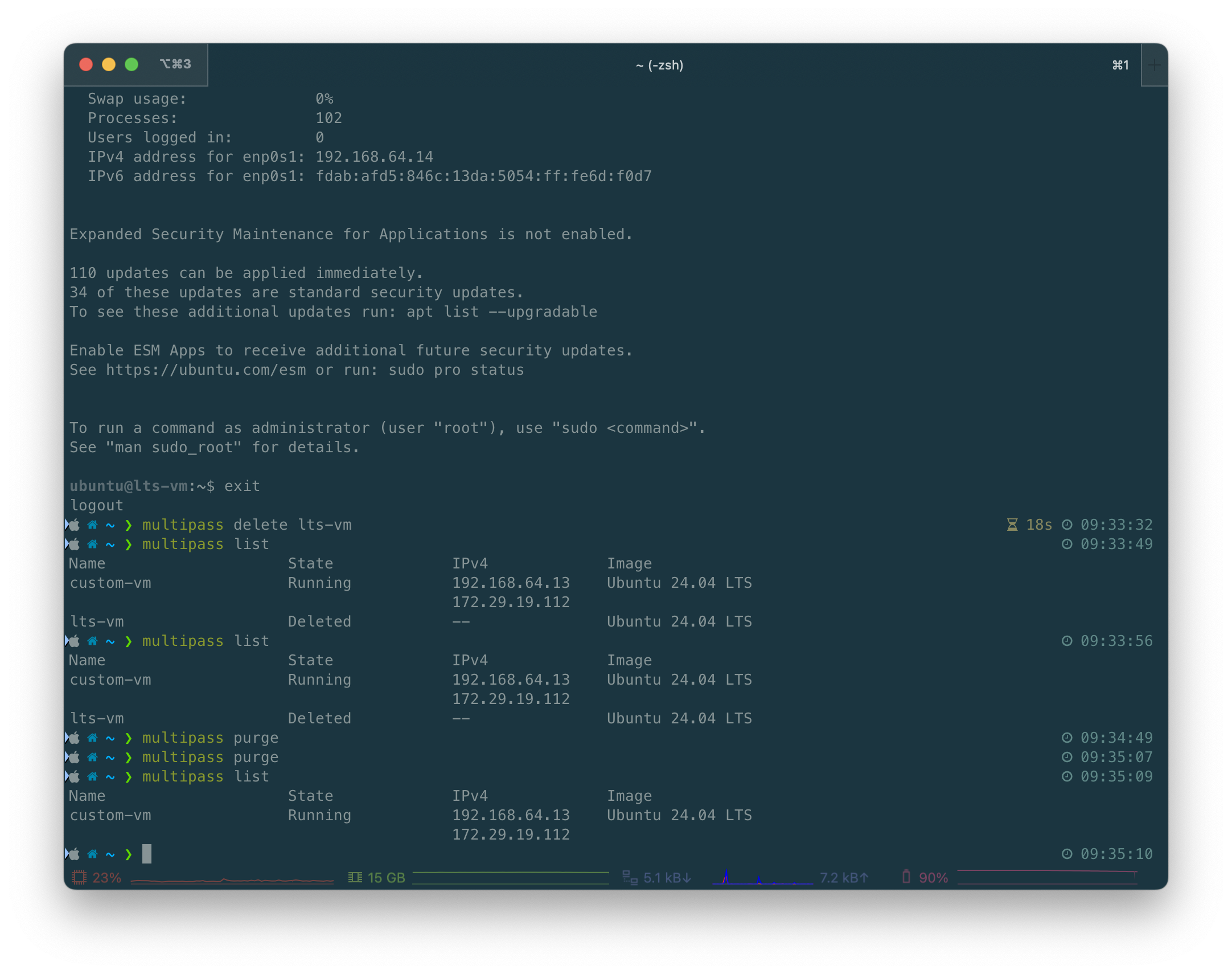Click the memory usage graph bar
This screenshot has width=1232, height=974.
click(x=511, y=878)
